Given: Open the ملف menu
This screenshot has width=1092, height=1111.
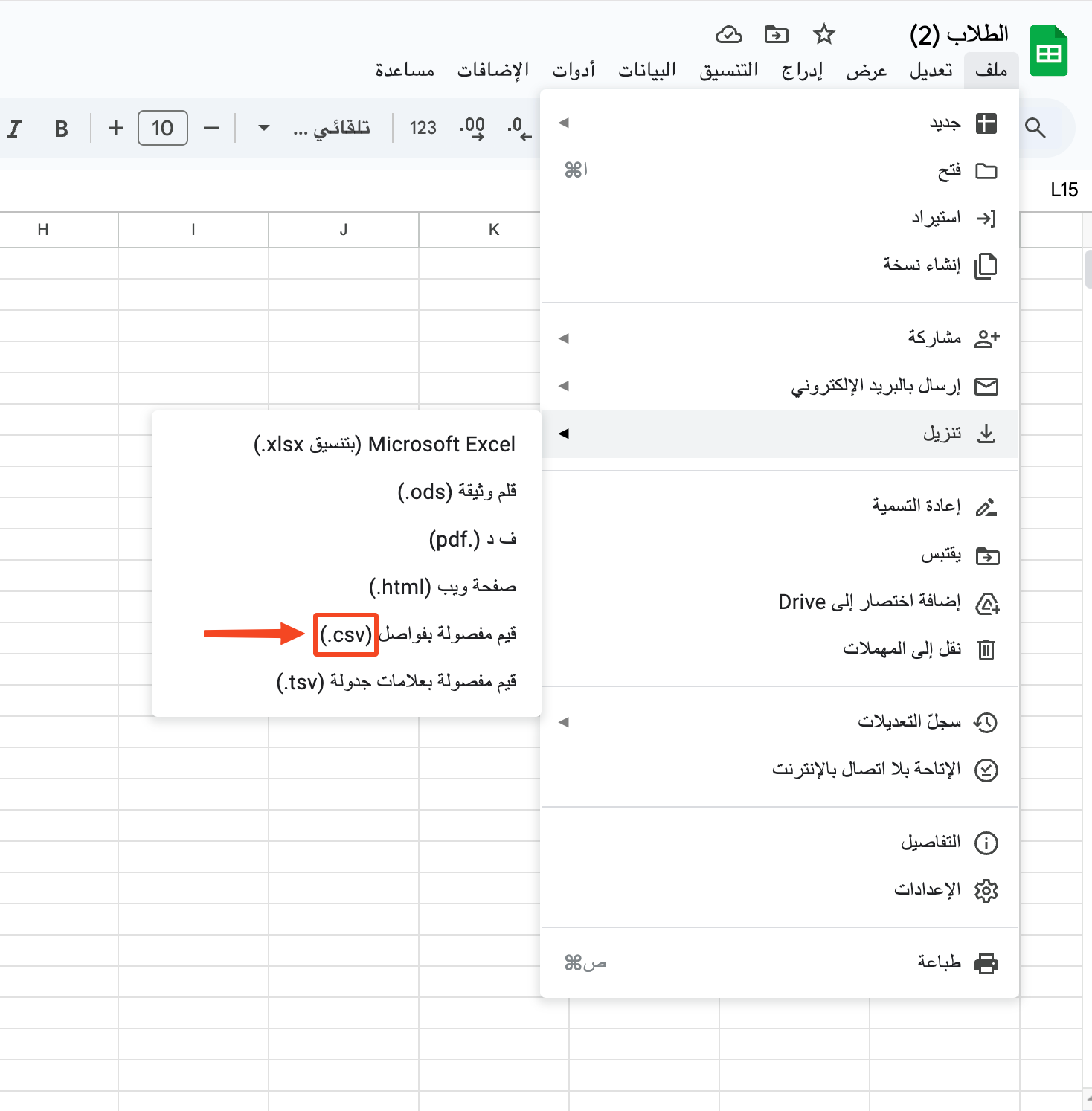Looking at the screenshot, I should point(991,70).
